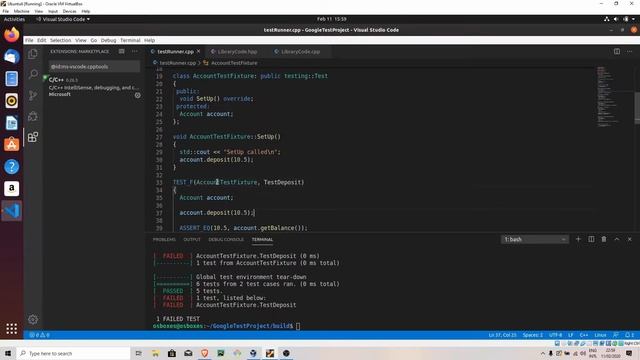Switch to the Debug Console tab
Image resolution: width=640 pixels, height=360 pixels.
click(226, 239)
